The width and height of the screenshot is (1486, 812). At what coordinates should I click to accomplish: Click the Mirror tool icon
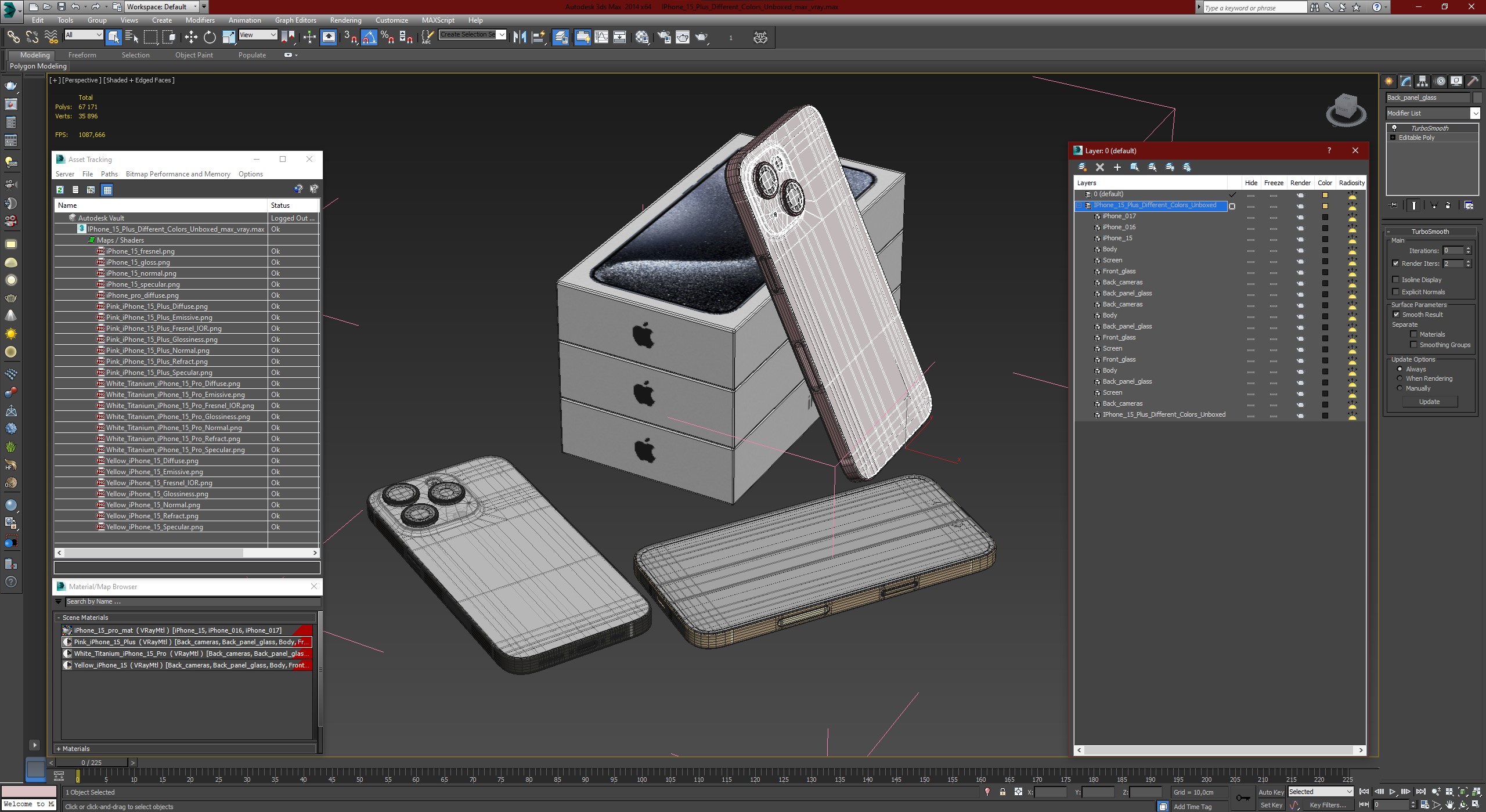click(520, 37)
